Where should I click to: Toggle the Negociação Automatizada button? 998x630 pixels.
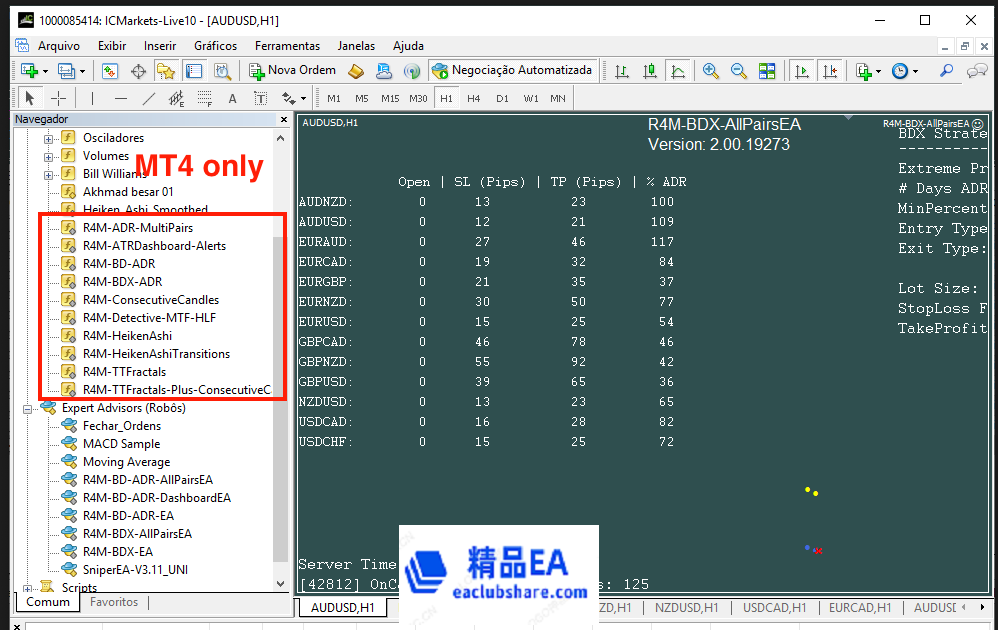point(512,70)
